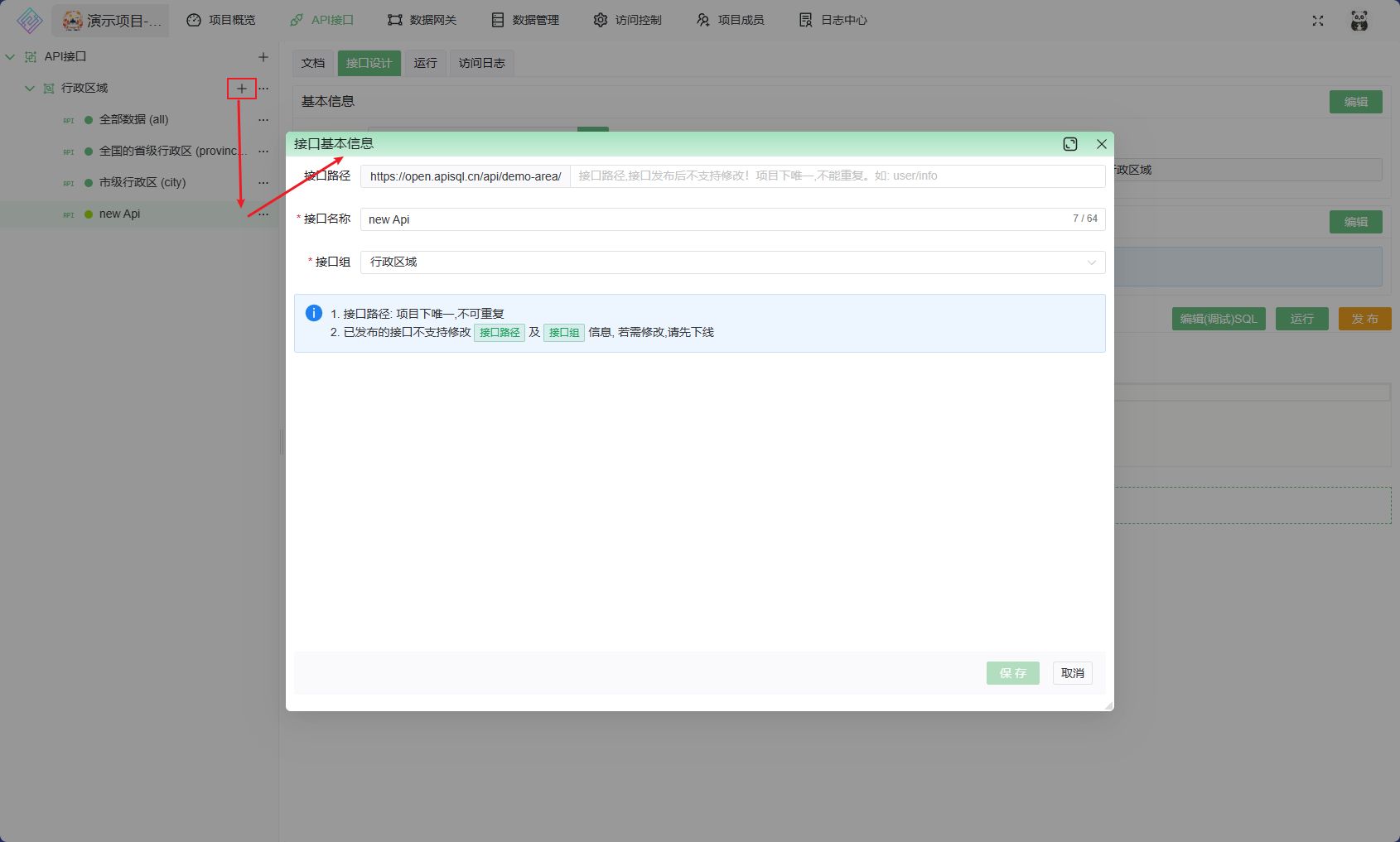Click the 保存 button
This screenshot has width=1400, height=842.
click(1012, 673)
